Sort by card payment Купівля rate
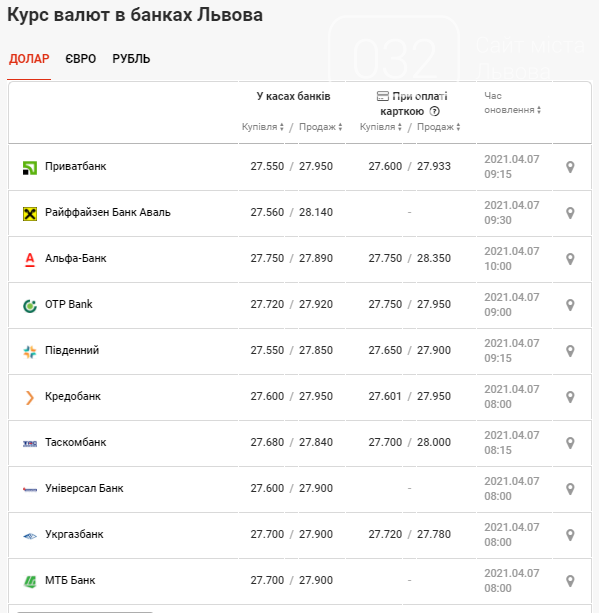The image size is (599, 613). click(381, 127)
